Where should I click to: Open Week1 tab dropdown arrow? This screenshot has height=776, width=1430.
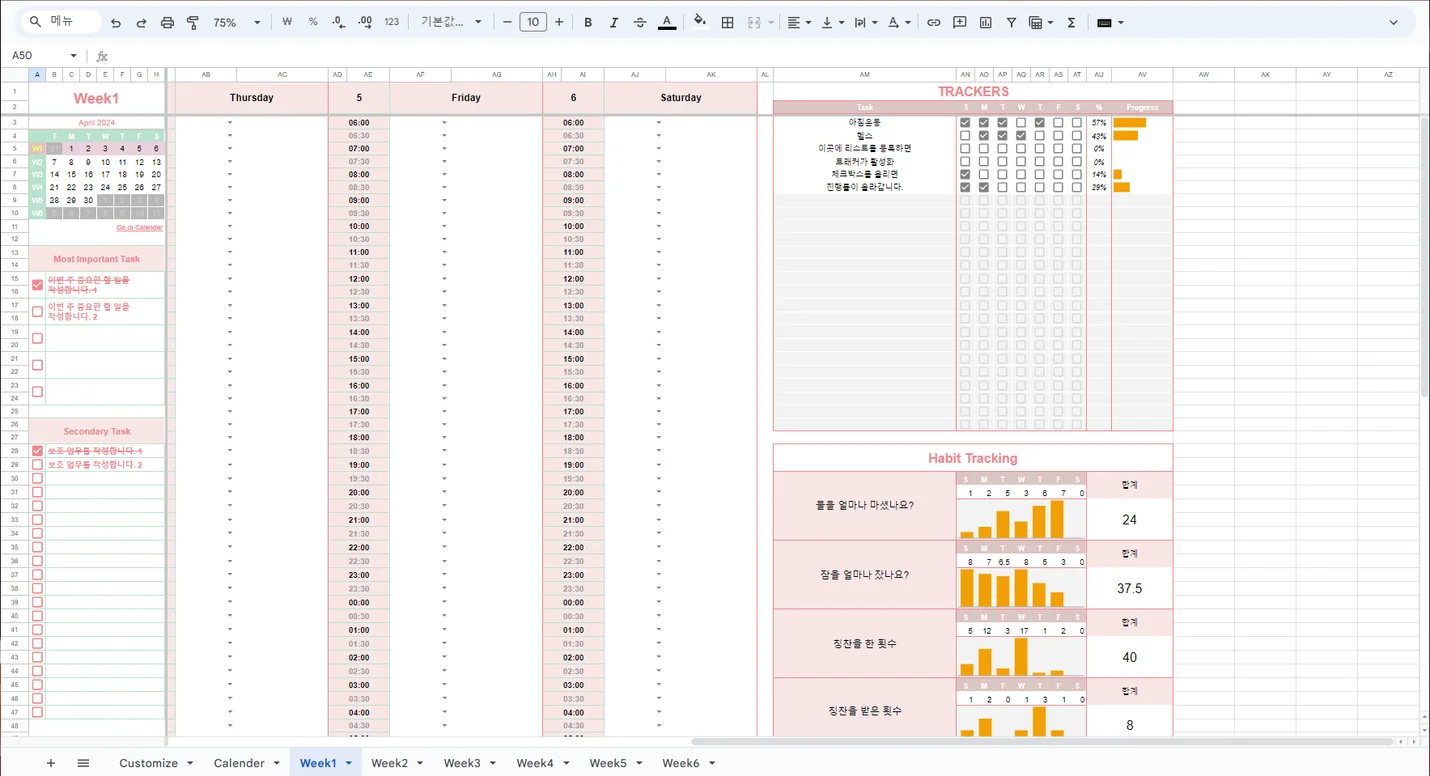point(349,763)
